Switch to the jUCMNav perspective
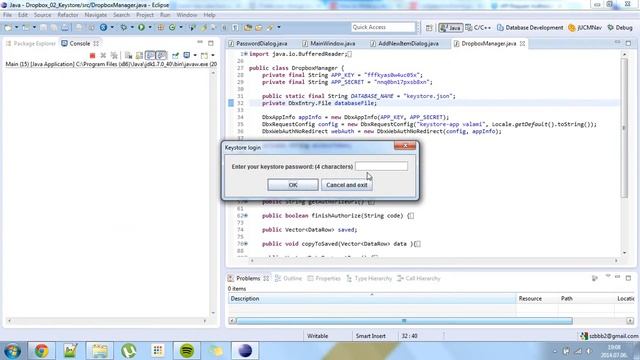This screenshot has height=360, width=640. (585, 28)
